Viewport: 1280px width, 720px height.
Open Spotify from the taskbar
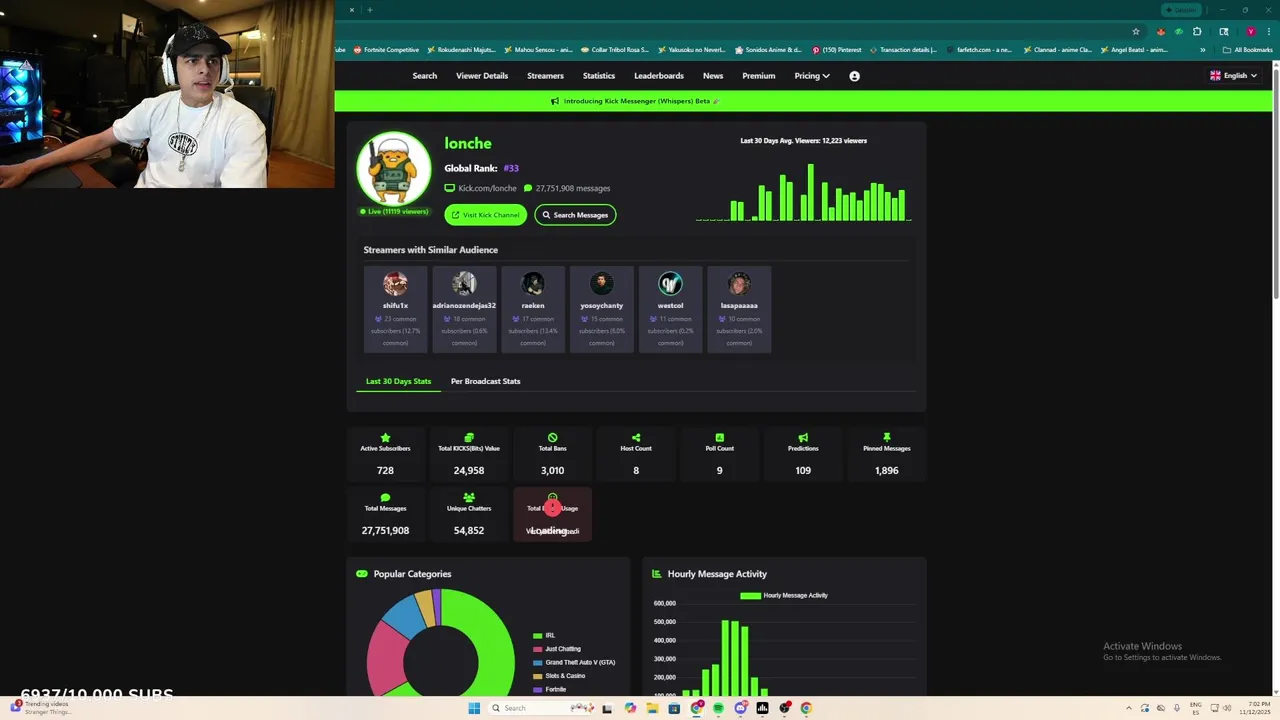(x=718, y=708)
